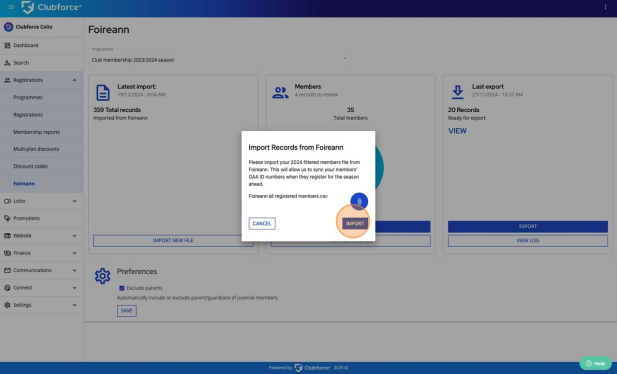Click the '20 Records' text
Viewport: 617px width, 374px height.
pos(464,110)
